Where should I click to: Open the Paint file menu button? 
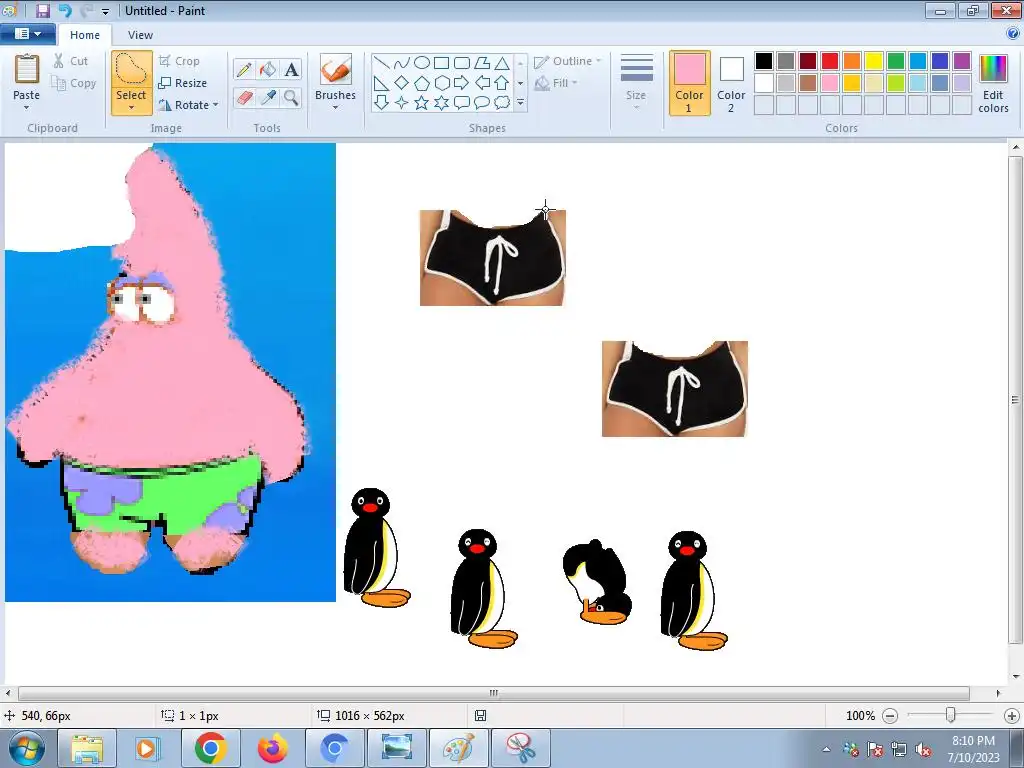pos(27,34)
